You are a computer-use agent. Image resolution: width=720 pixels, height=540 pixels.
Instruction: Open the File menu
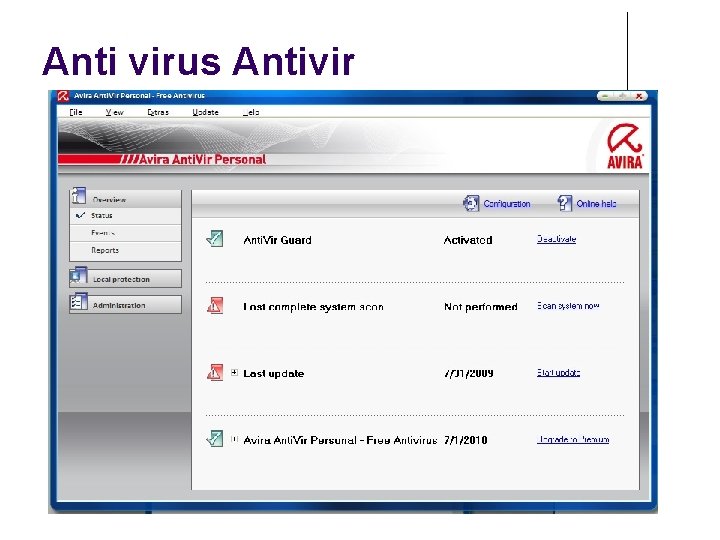(x=76, y=112)
